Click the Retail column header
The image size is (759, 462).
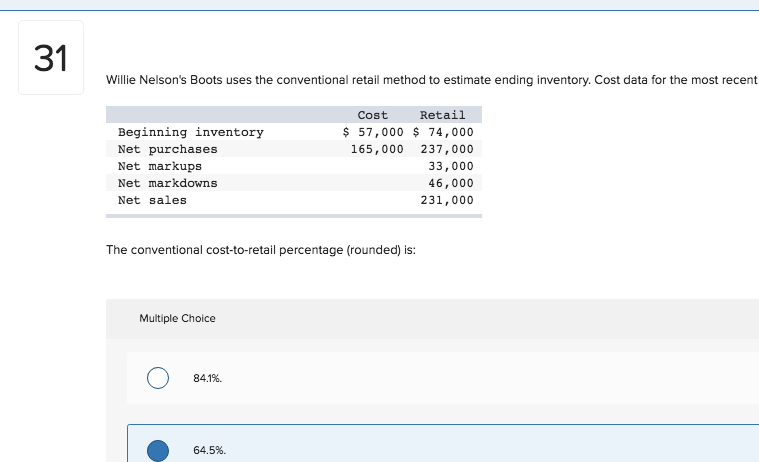tap(442, 115)
